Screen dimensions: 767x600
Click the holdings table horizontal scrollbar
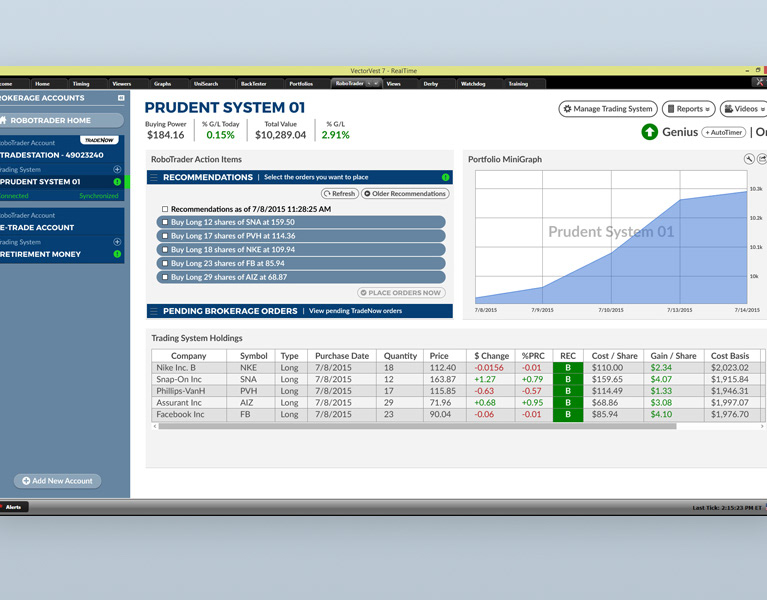(417, 426)
